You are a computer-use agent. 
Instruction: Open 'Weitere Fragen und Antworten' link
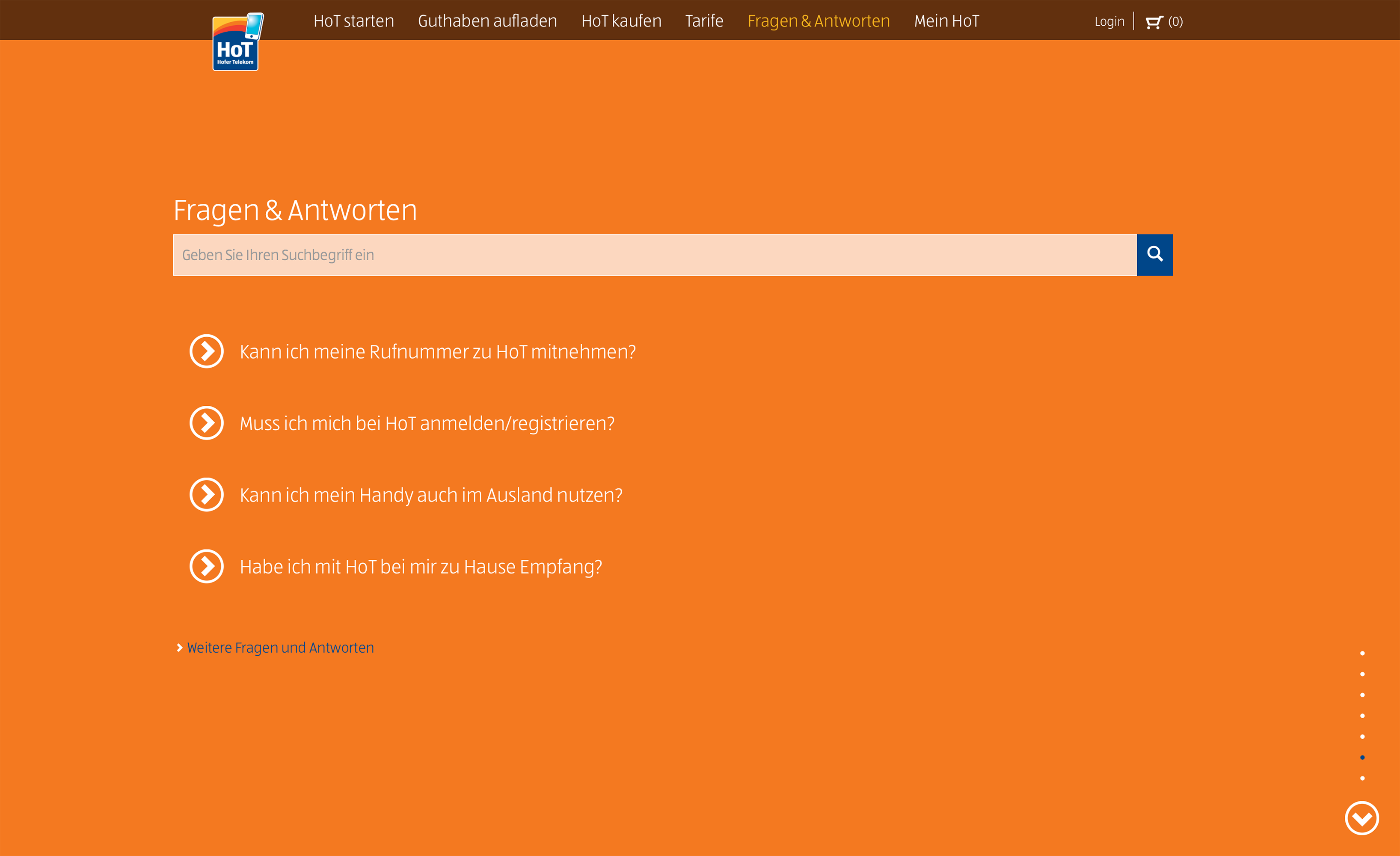click(280, 648)
